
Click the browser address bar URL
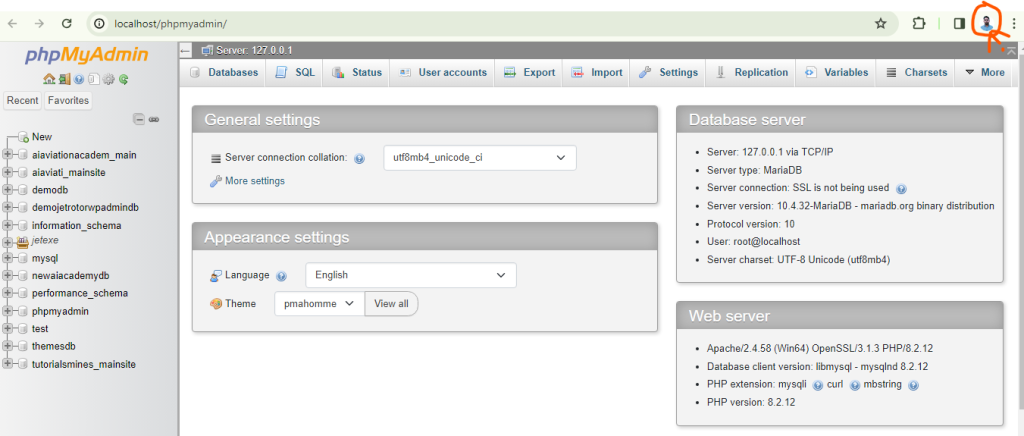point(170,23)
